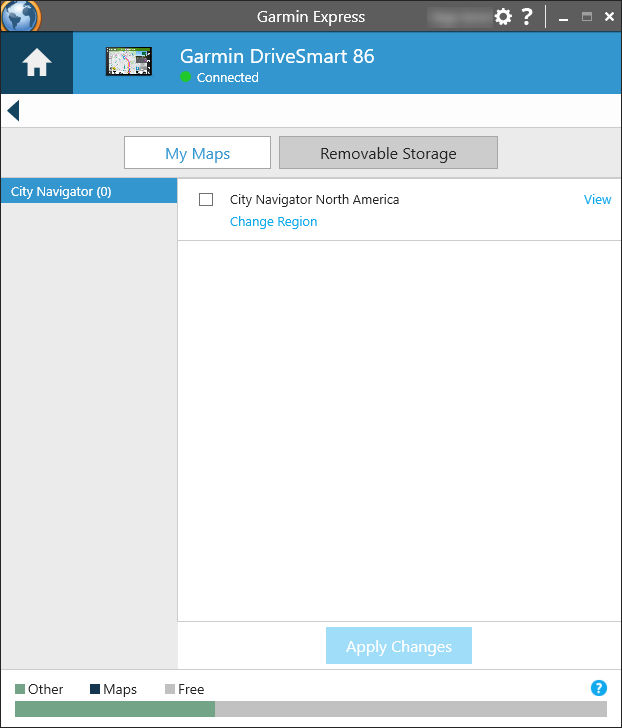Click the back arrow below the header
The width and height of the screenshot is (622, 728).
pyautogui.click(x=13, y=110)
